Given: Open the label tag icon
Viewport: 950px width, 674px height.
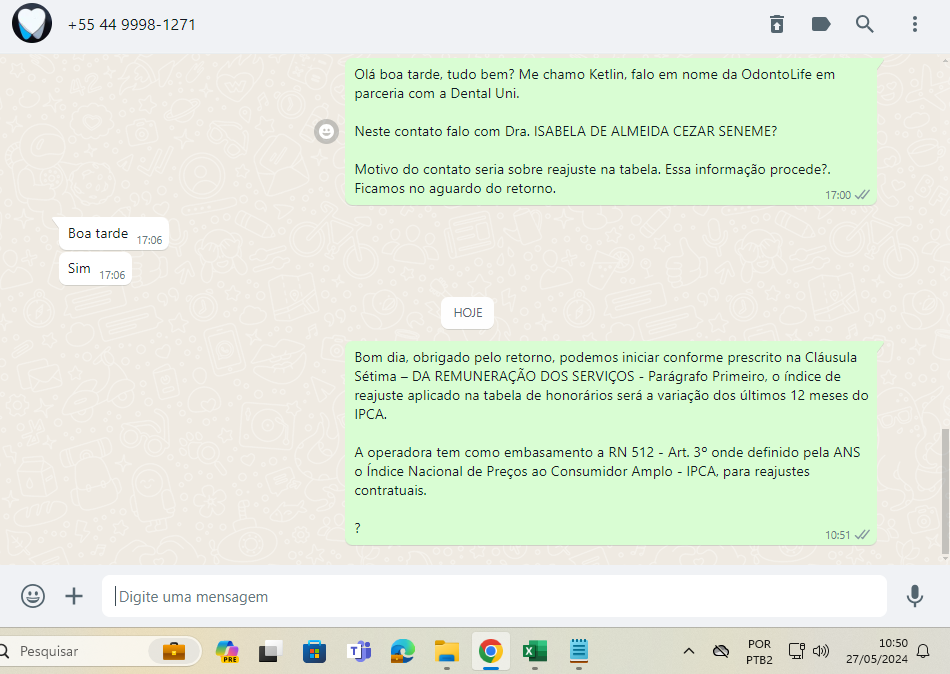Looking at the screenshot, I should click(x=820, y=24).
